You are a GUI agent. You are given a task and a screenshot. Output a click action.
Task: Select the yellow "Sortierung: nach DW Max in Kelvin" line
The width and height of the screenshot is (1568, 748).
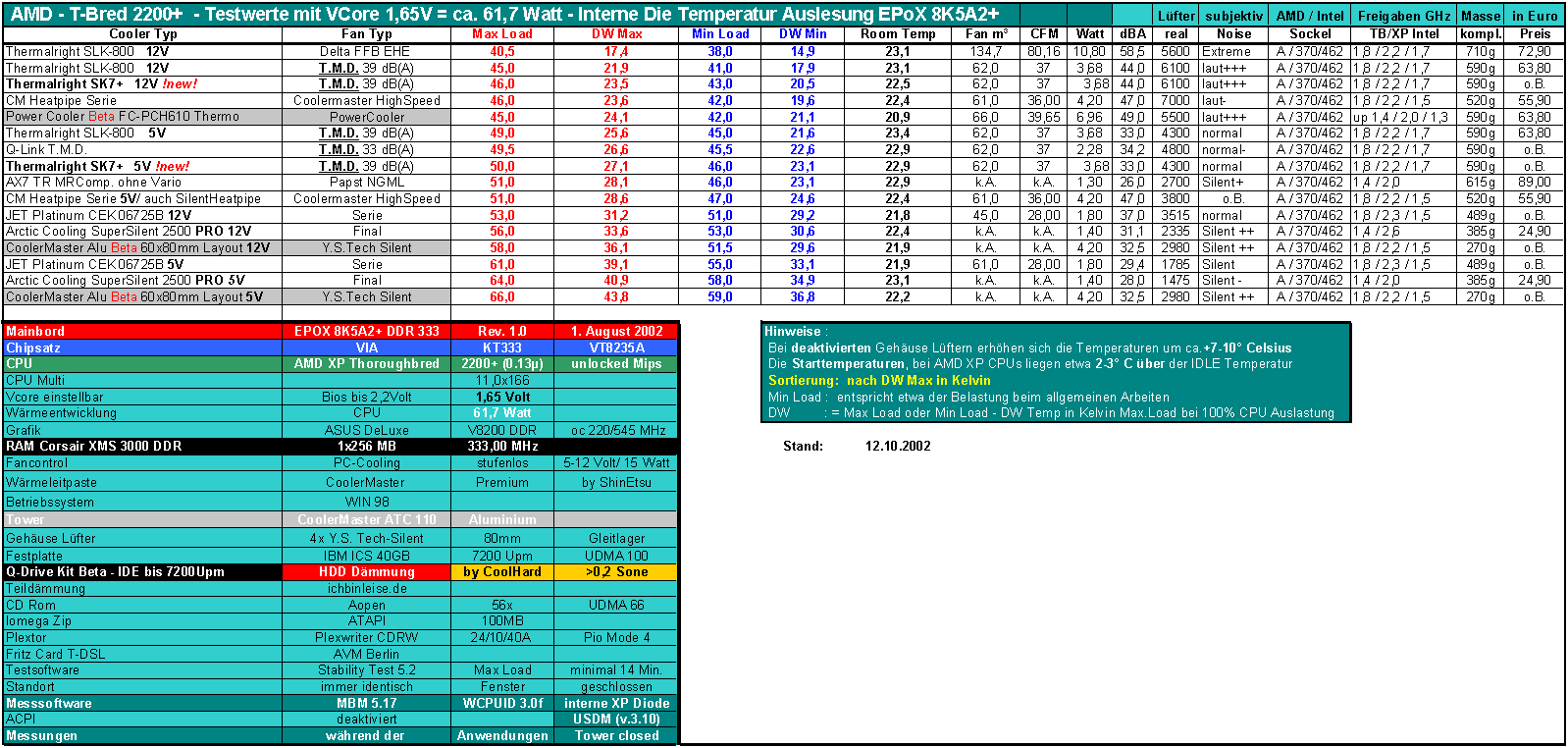point(879,381)
